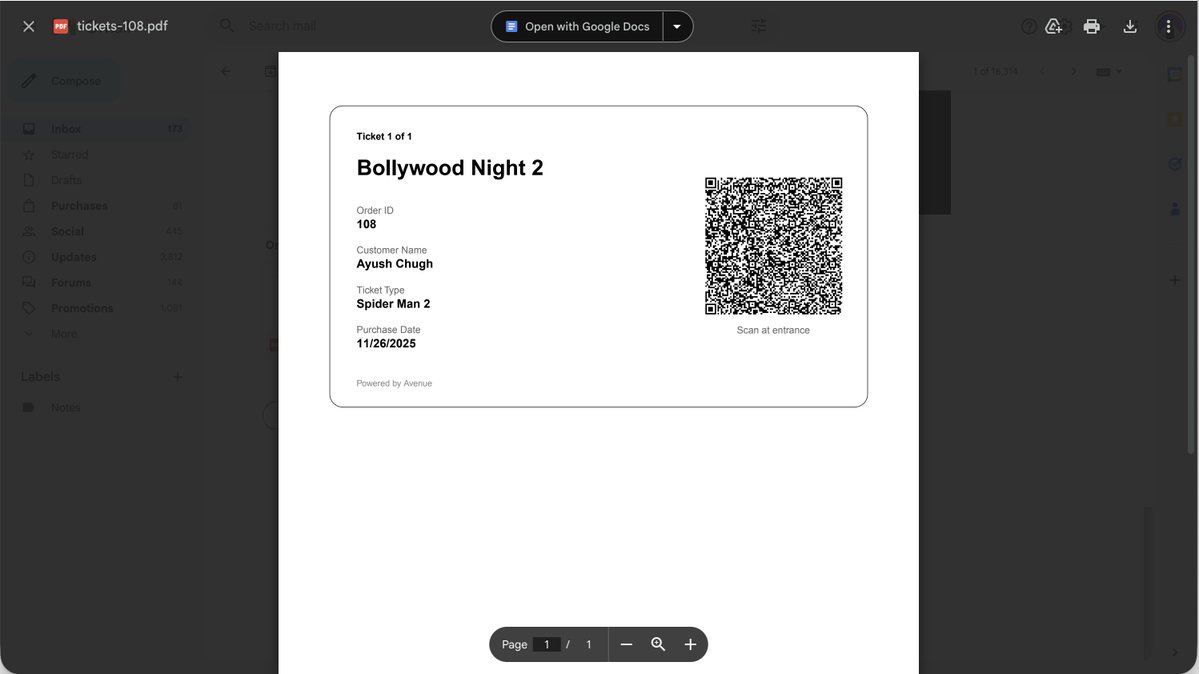Screen dimensions: 1199x674
Task: Click Compose in Gmail background
Action: click(65, 81)
